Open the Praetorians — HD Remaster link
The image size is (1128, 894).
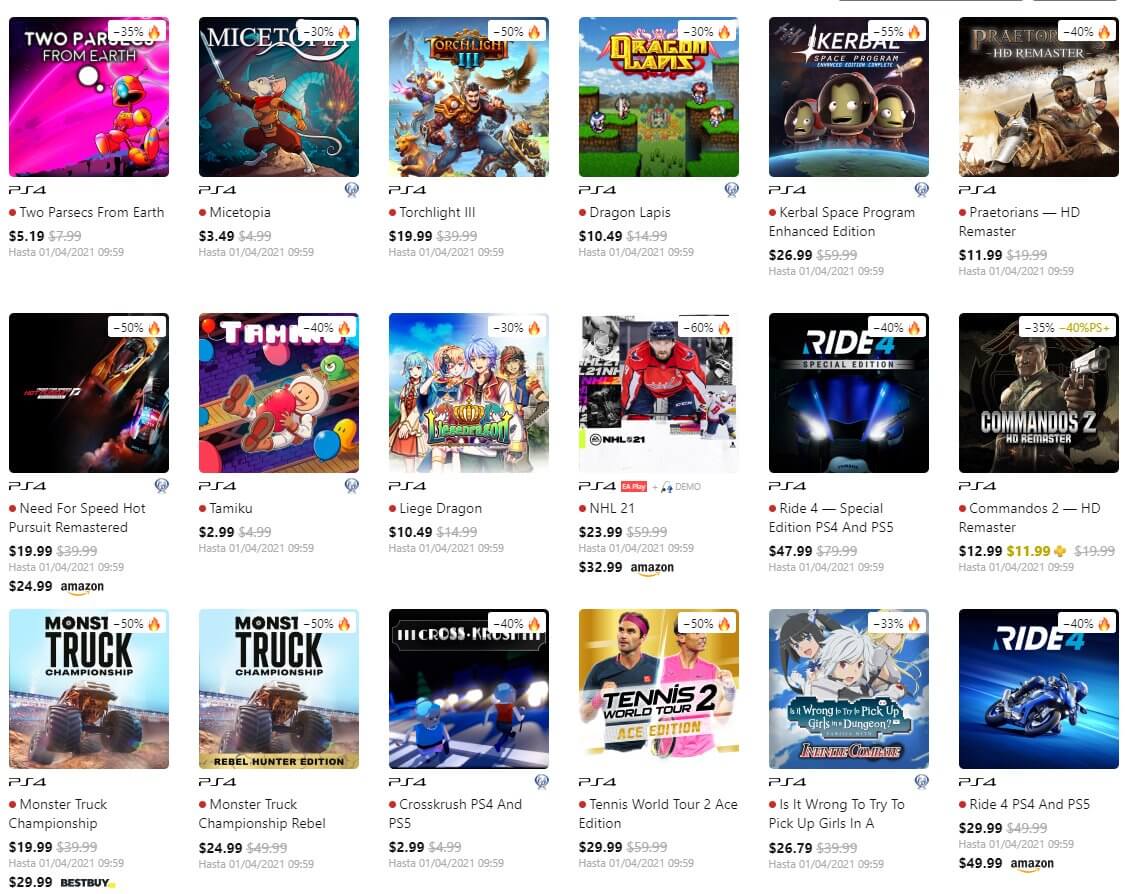click(1024, 221)
